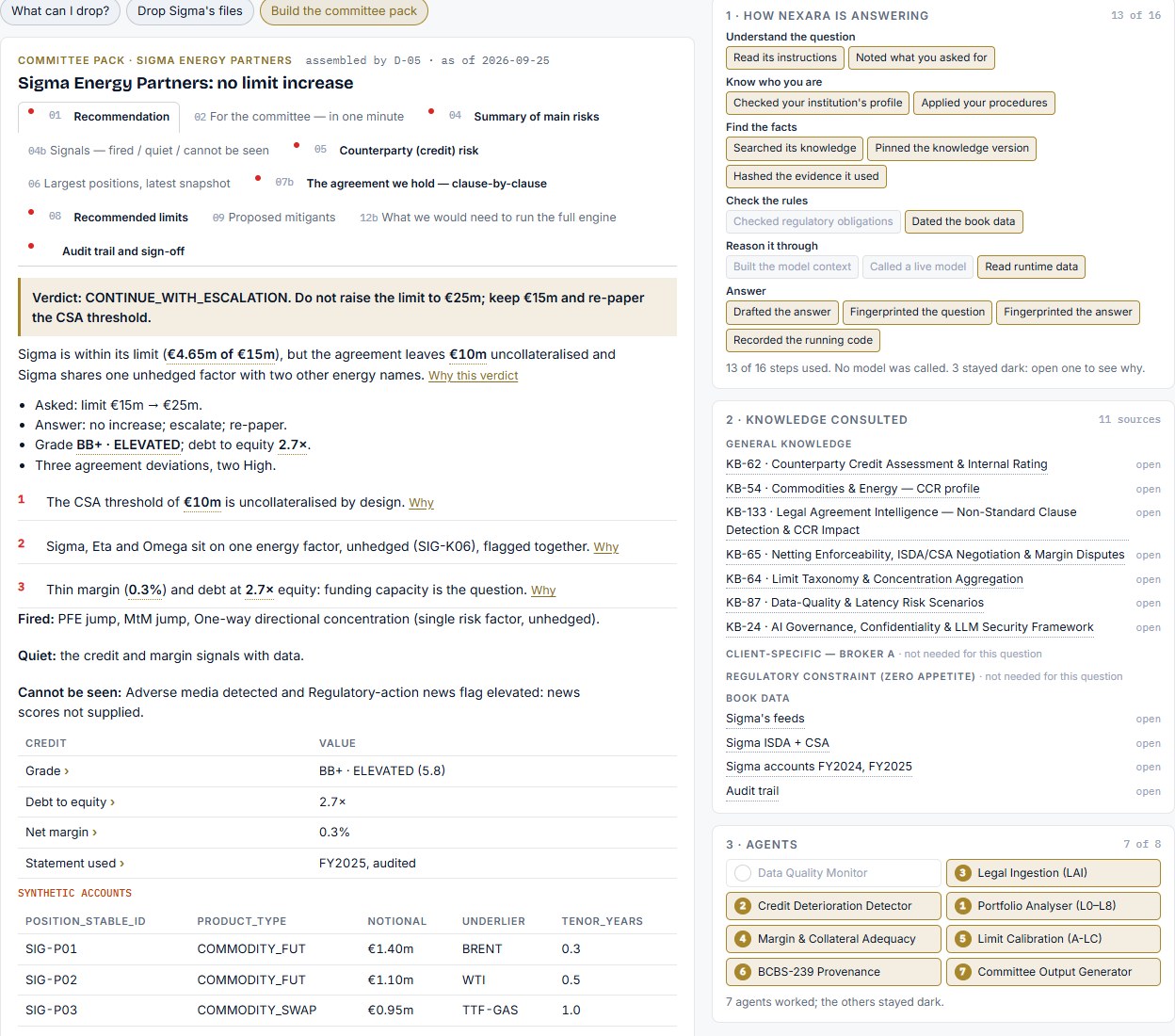Open the 09 Proposed mitigants tab
Image resolution: width=1175 pixels, height=1036 pixels.
tap(274, 218)
